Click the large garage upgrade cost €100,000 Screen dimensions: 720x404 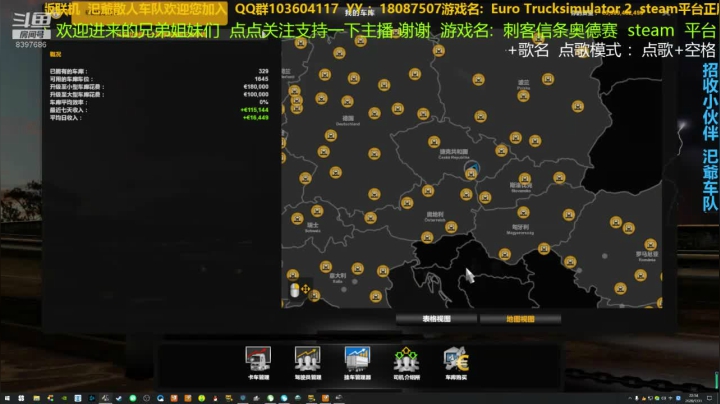(256, 94)
